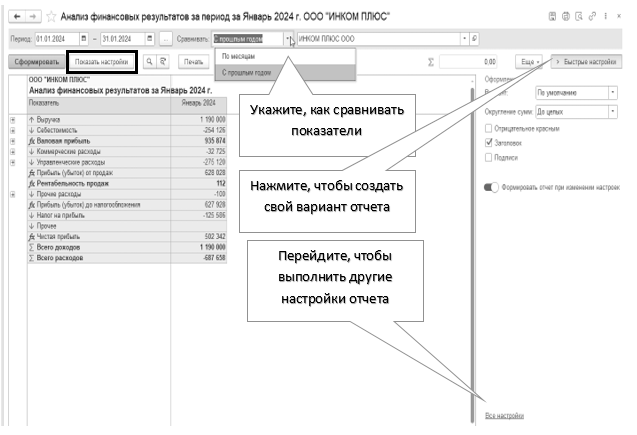Open calendar for period start date 01.01.2024
637x435 pixels.
click(x=84, y=39)
